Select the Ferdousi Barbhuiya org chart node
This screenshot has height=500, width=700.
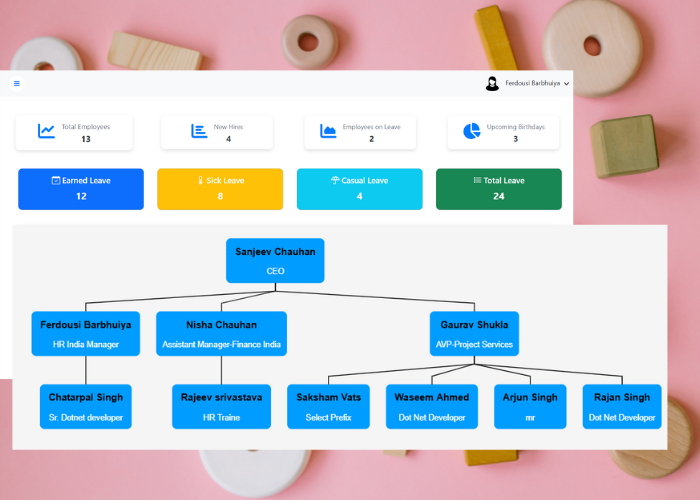pyautogui.click(x=86, y=334)
